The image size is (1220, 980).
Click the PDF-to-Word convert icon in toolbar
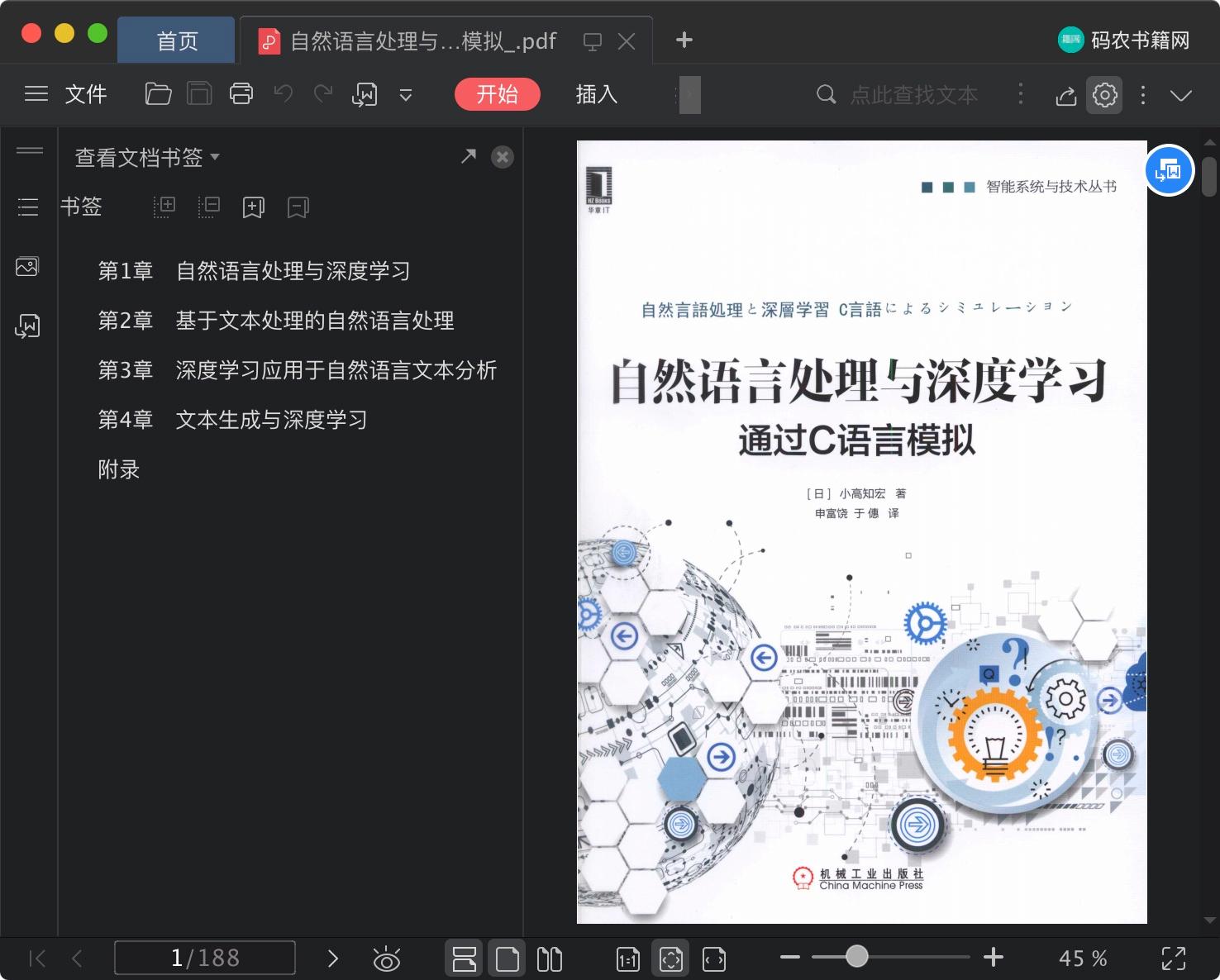point(365,94)
